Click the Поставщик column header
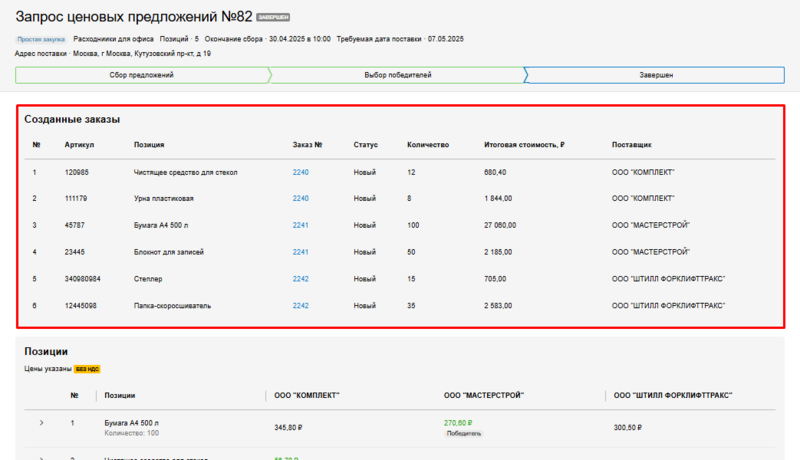This screenshot has width=800, height=460. tap(631, 145)
